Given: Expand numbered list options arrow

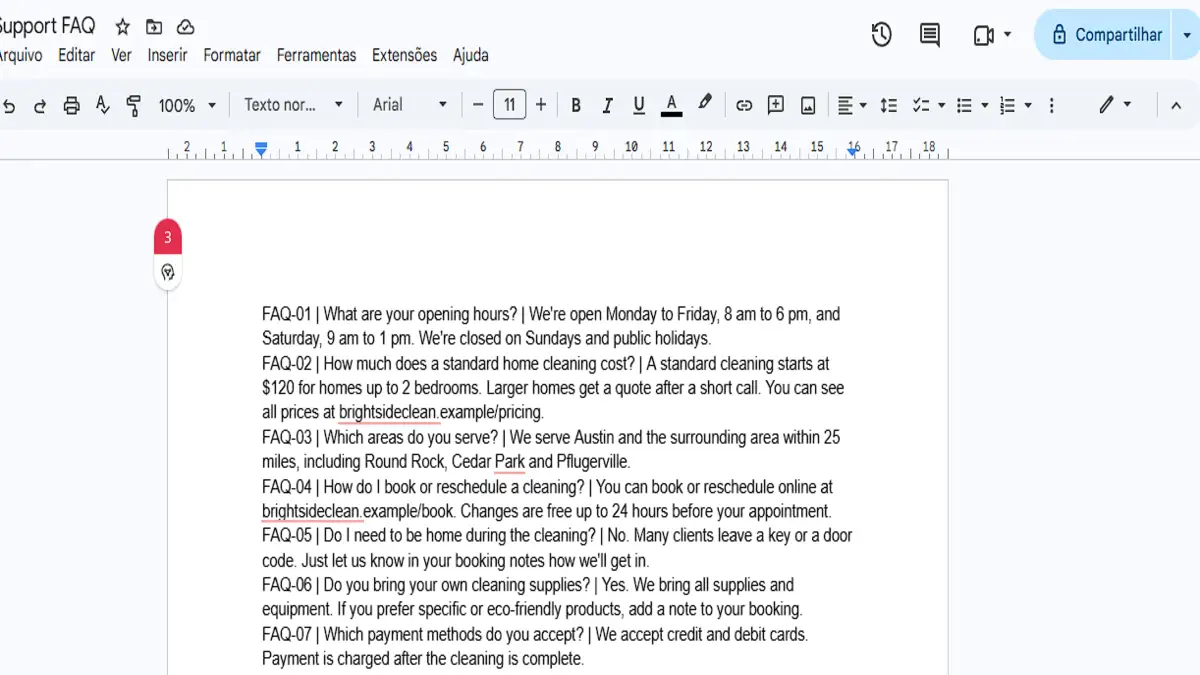Looking at the screenshot, I should click(x=1028, y=105).
